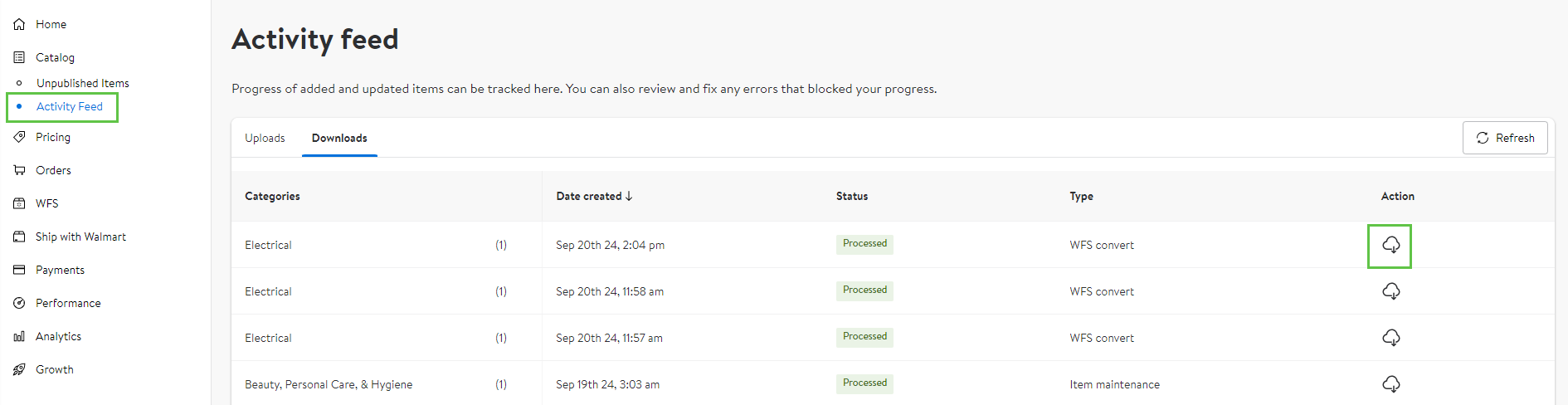Click the Payments card icon
The image size is (1568, 405).
(x=19, y=270)
